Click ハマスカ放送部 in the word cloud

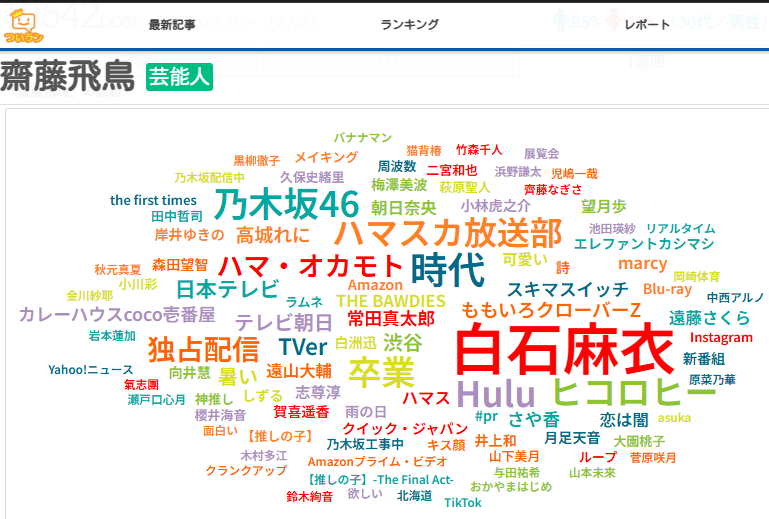click(448, 233)
